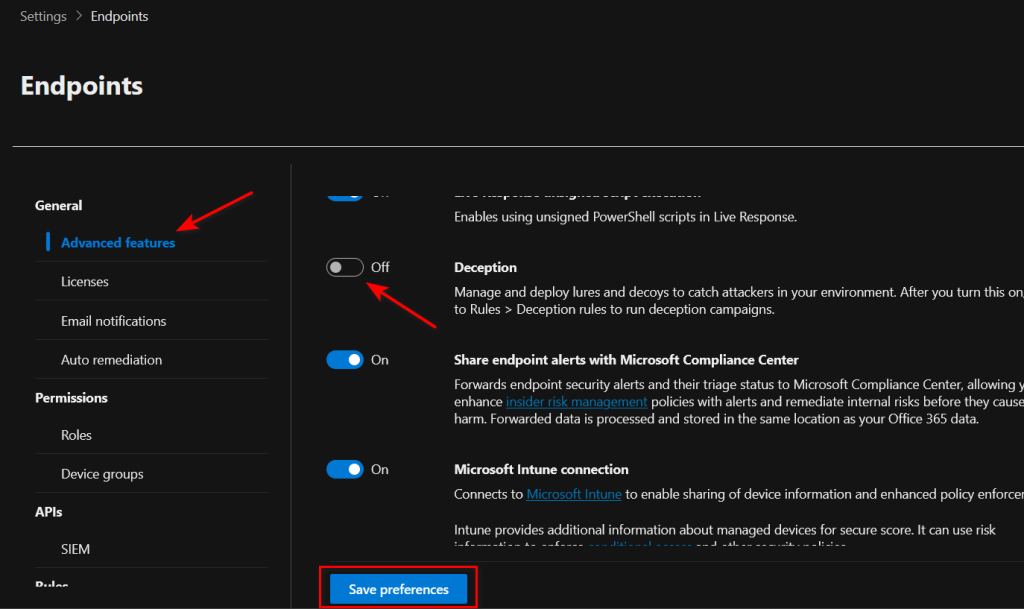Go back to Settings via breadcrumb
This screenshot has height=609, width=1024.
[x=43, y=16]
